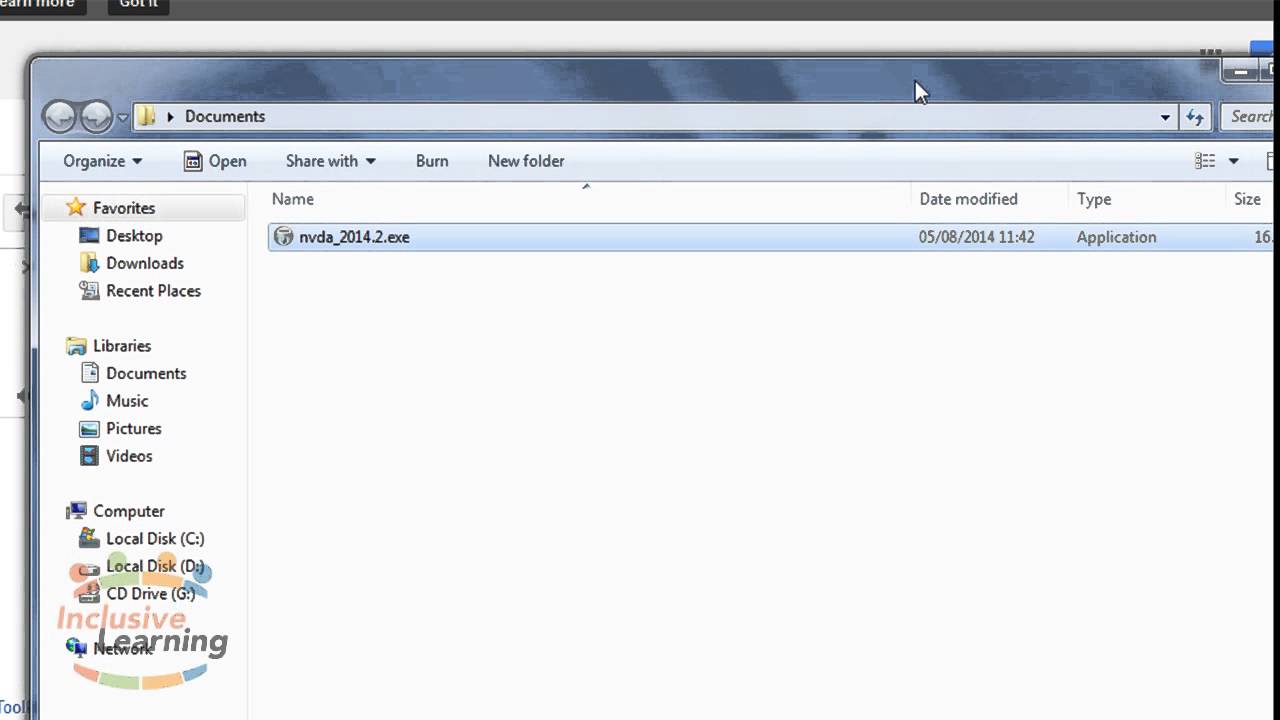Open the Documents library

(146, 373)
